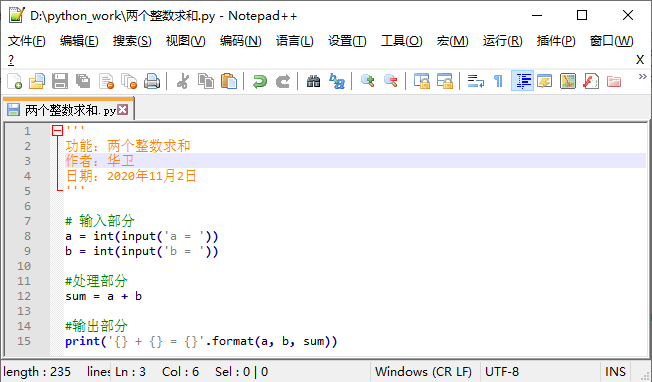The image size is (652, 382).
Task: Open the 编辑(E) menu
Action: click(79, 41)
